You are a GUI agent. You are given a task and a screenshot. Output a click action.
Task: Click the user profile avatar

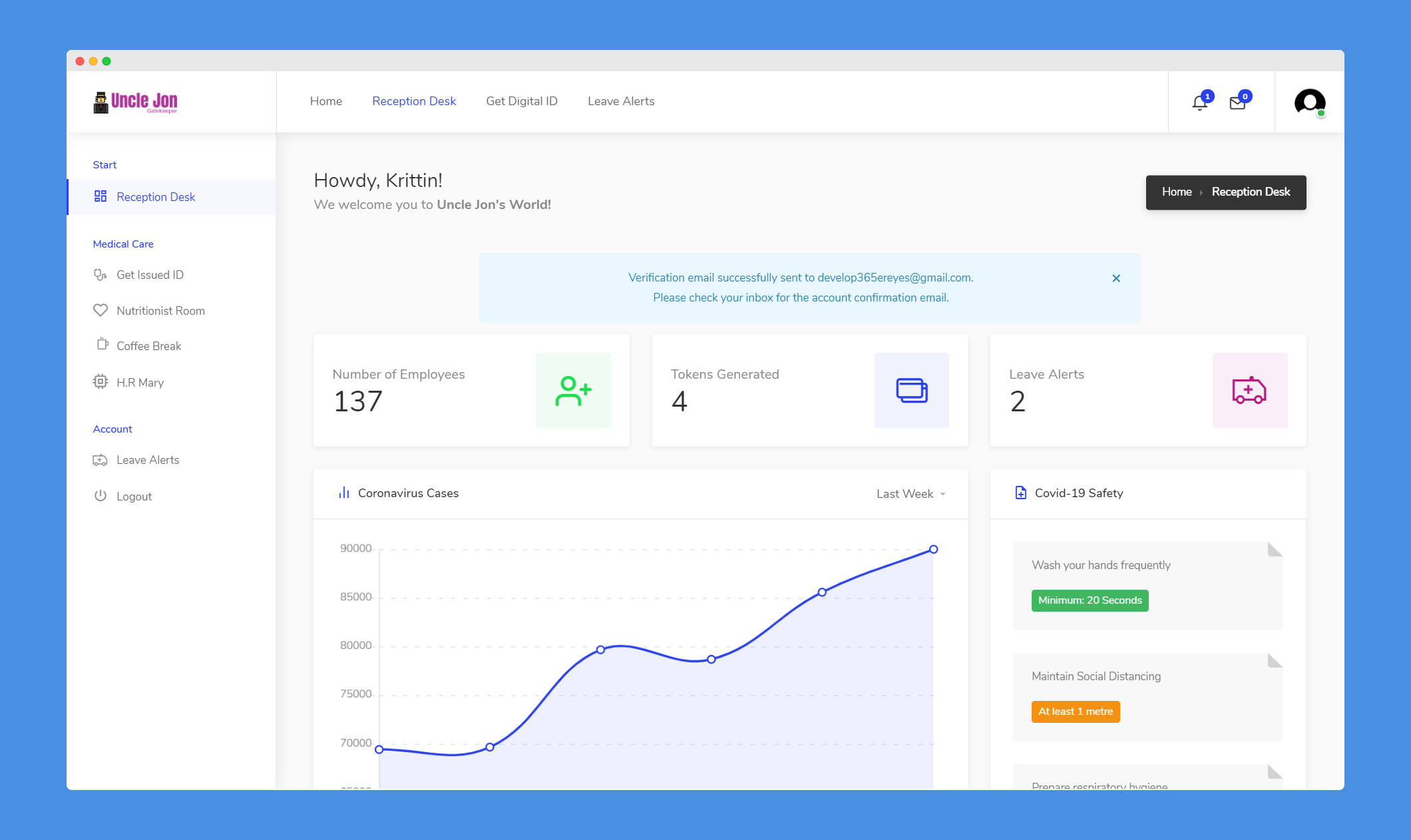(x=1309, y=102)
